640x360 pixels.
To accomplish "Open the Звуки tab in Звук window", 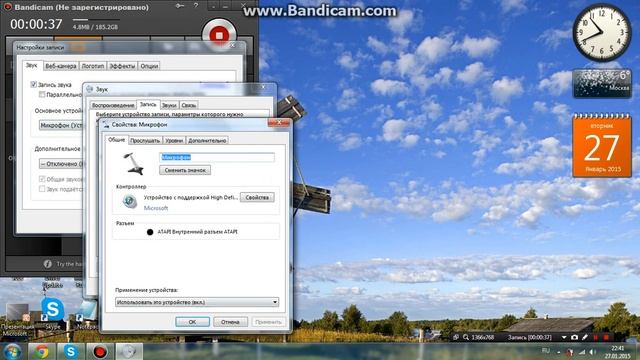I will click(169, 105).
